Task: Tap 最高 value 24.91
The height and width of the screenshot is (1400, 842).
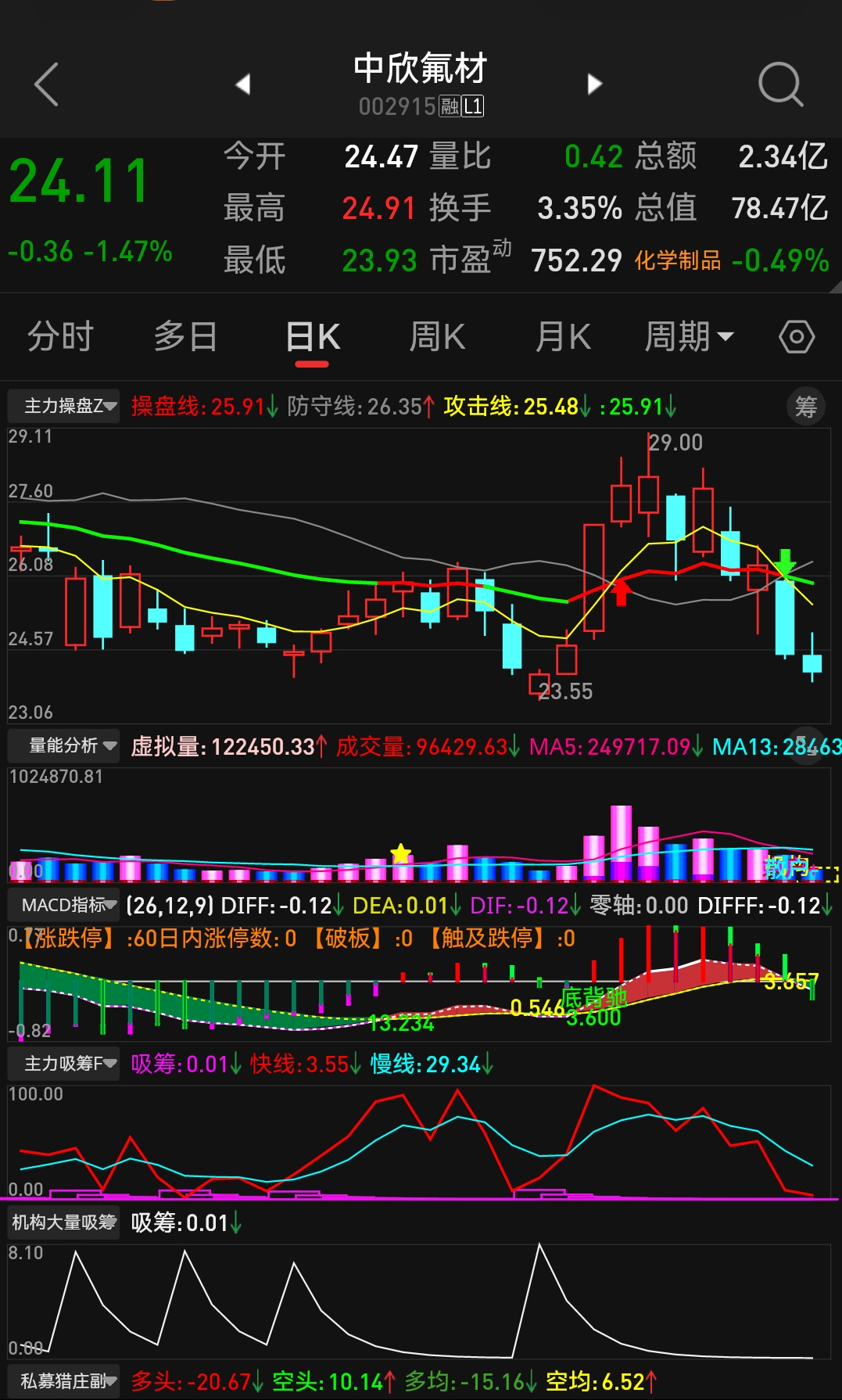Action: 378,209
